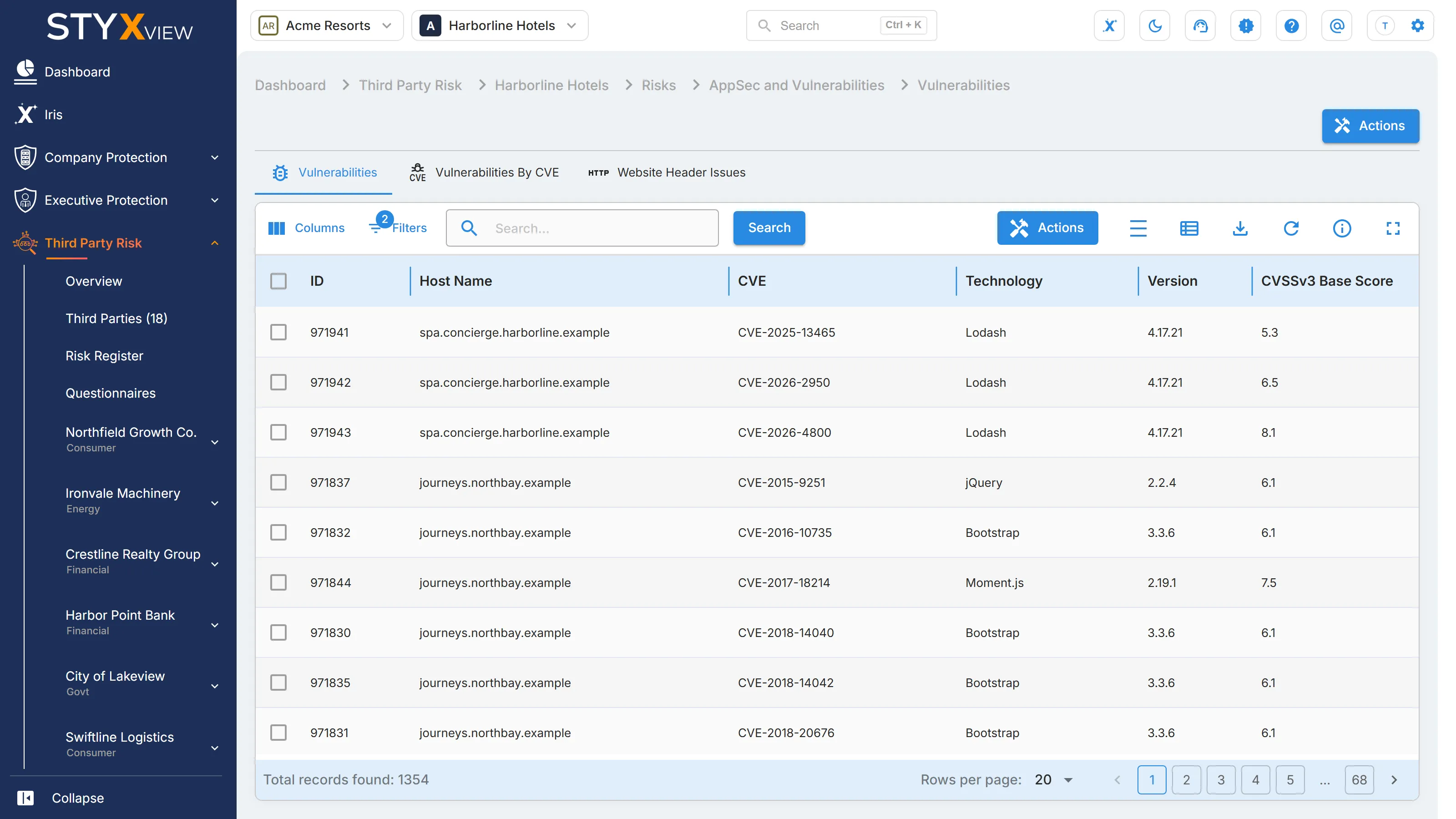The image size is (1456, 819).
Task: Open rows per page dropdown
Action: pos(1054,780)
